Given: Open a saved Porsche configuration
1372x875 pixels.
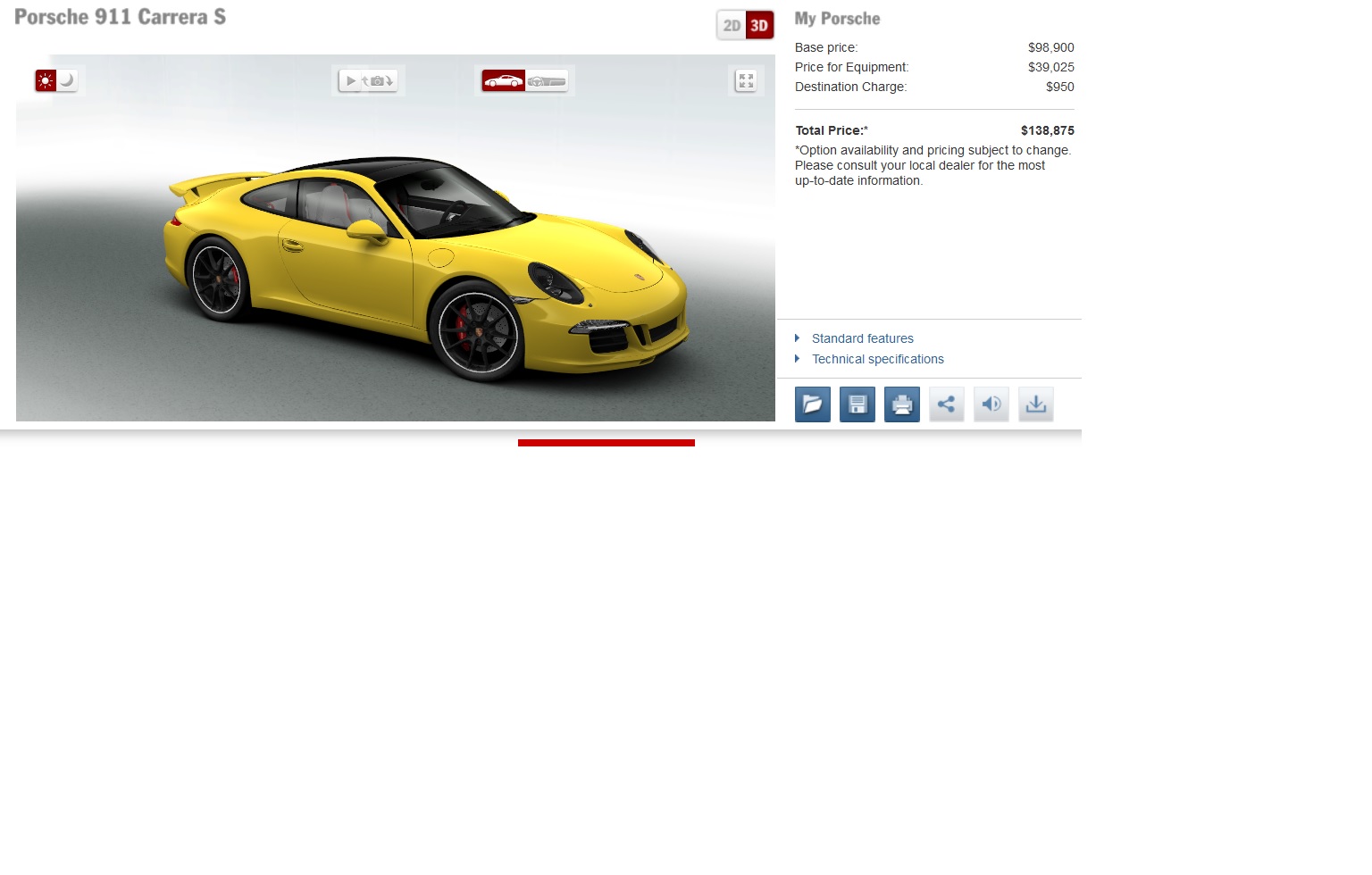Looking at the screenshot, I should pyautogui.click(x=812, y=404).
